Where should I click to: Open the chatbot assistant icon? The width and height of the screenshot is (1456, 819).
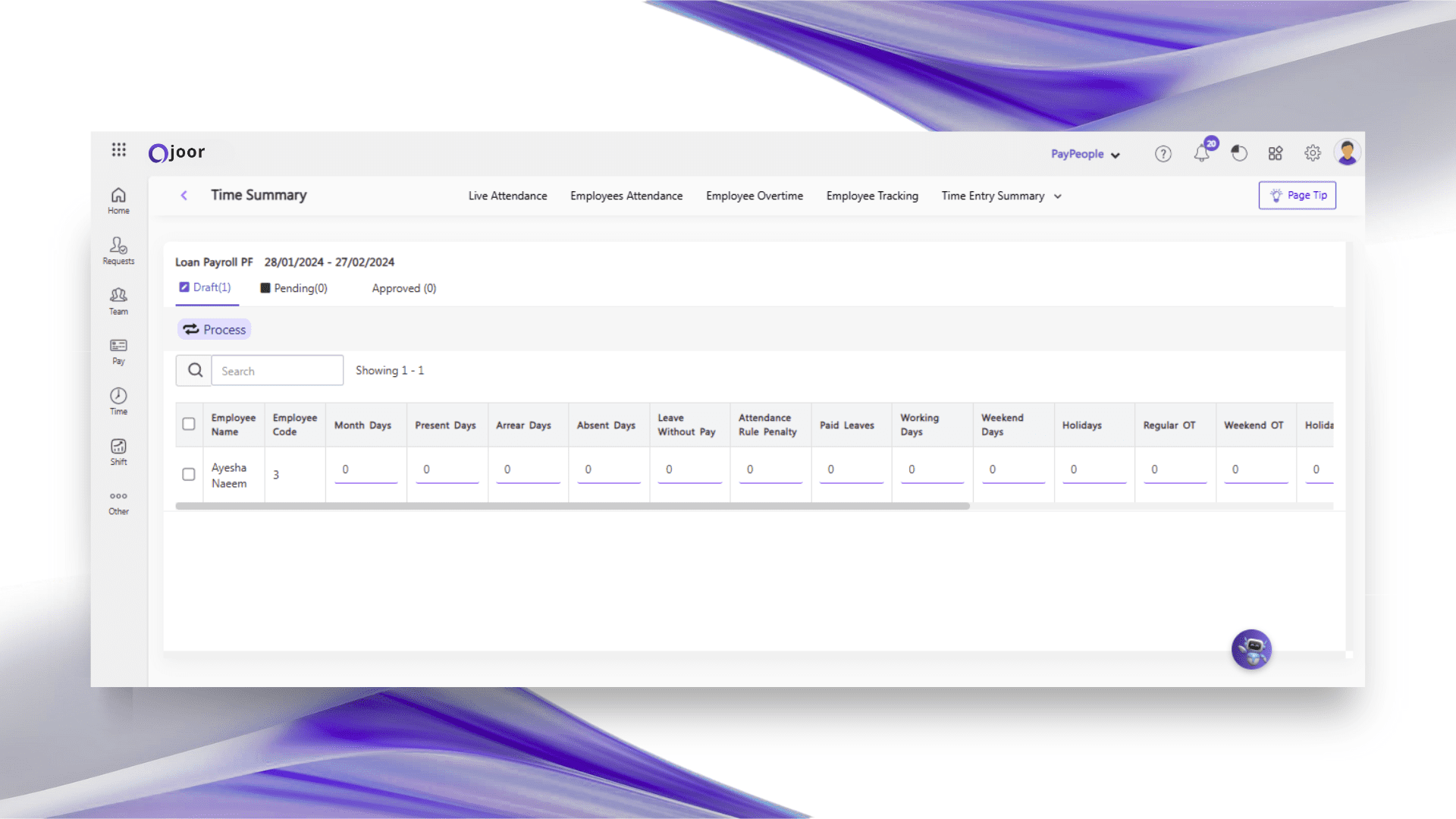(1251, 649)
